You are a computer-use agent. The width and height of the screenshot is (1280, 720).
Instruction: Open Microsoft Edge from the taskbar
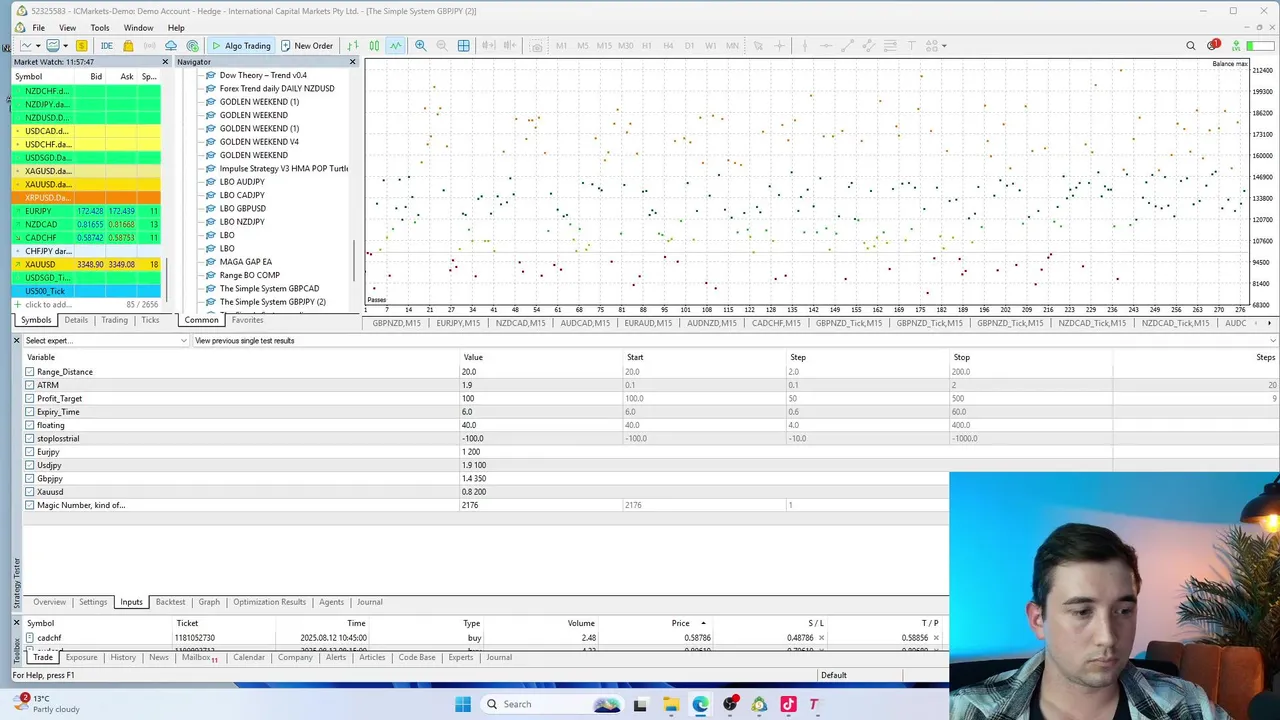(x=700, y=704)
